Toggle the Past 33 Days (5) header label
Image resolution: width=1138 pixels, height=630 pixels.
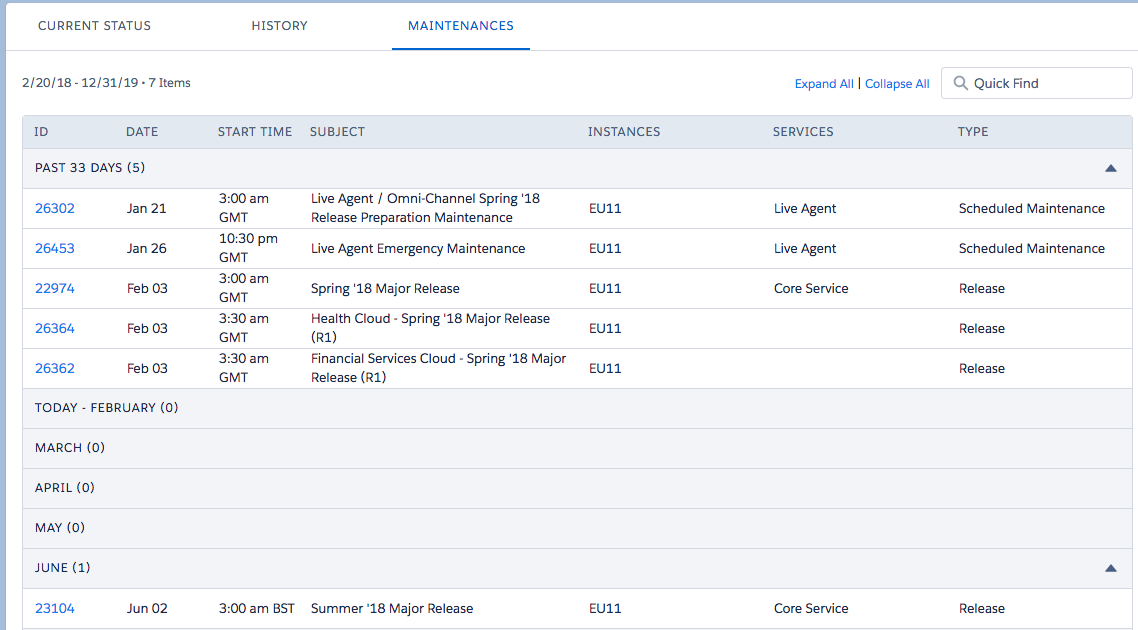click(90, 168)
